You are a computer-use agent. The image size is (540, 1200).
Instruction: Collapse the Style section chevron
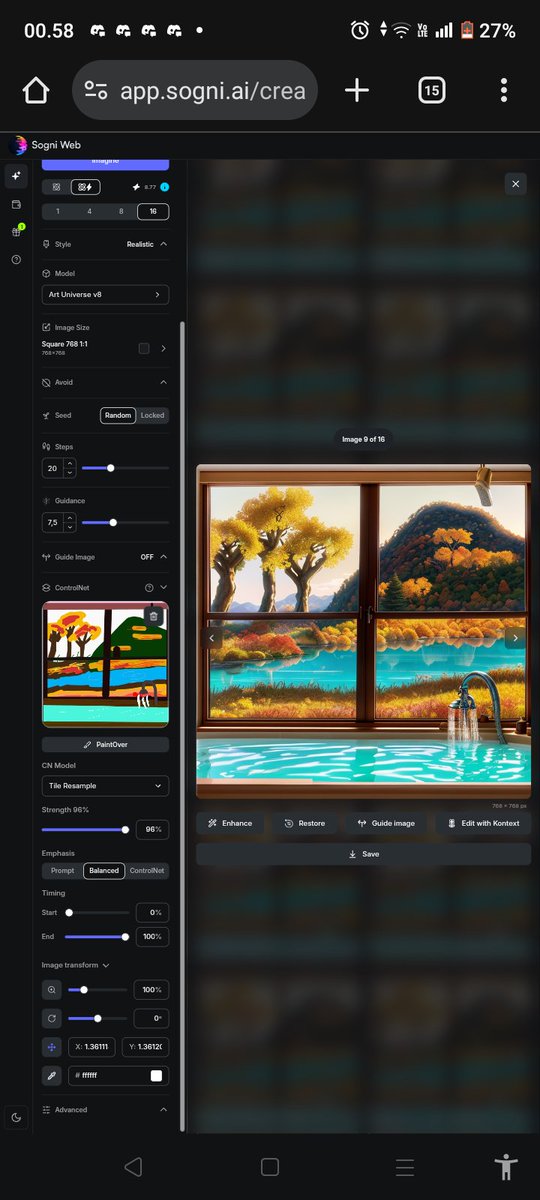coord(164,244)
